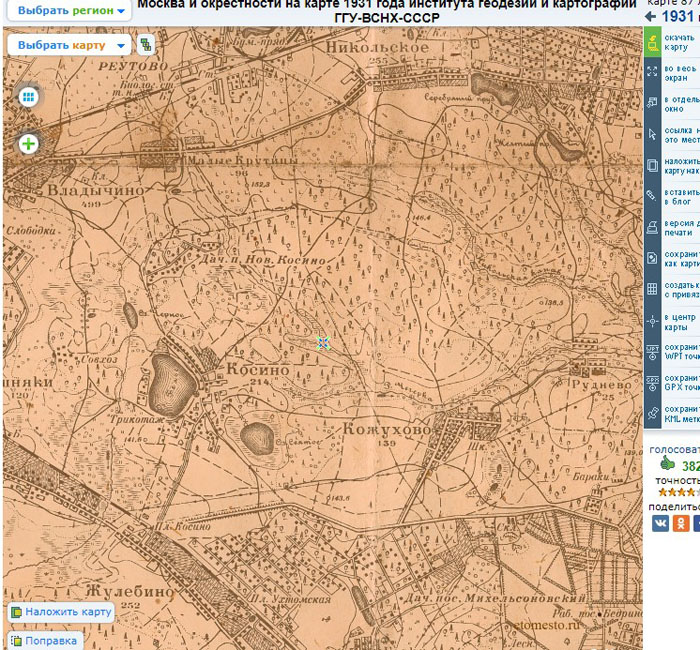Click the crosshair marker at map center
The height and width of the screenshot is (650, 700).
(x=323, y=343)
